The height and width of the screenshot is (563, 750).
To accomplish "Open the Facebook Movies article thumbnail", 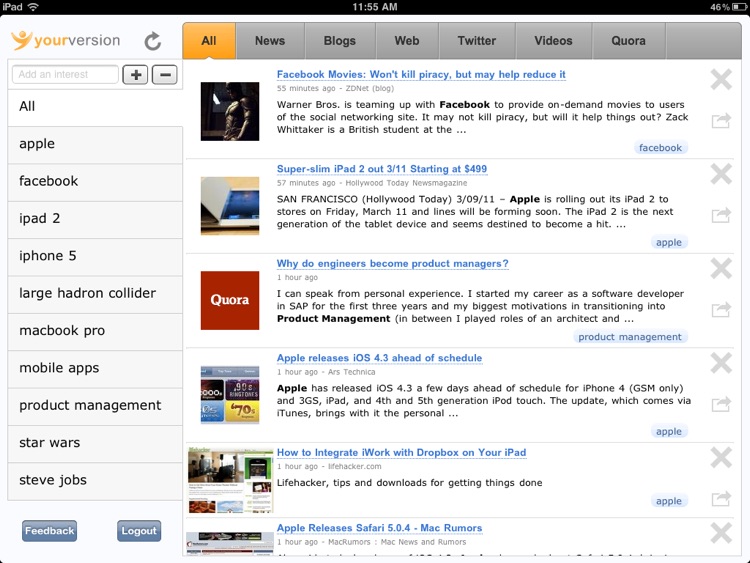I will pyautogui.click(x=230, y=111).
